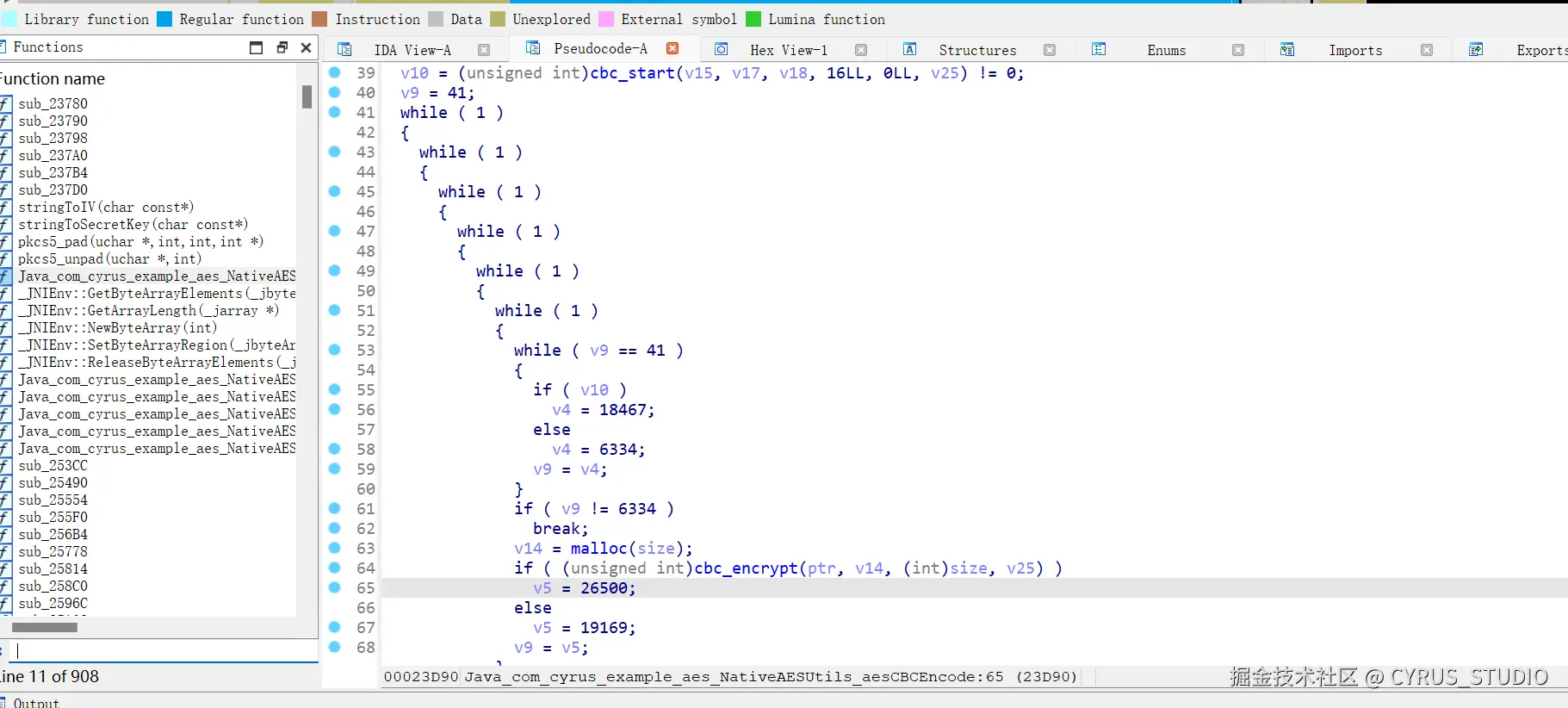Select _JNIEnv::NewByteArray(int) function
1568x708 pixels.
tap(117, 327)
